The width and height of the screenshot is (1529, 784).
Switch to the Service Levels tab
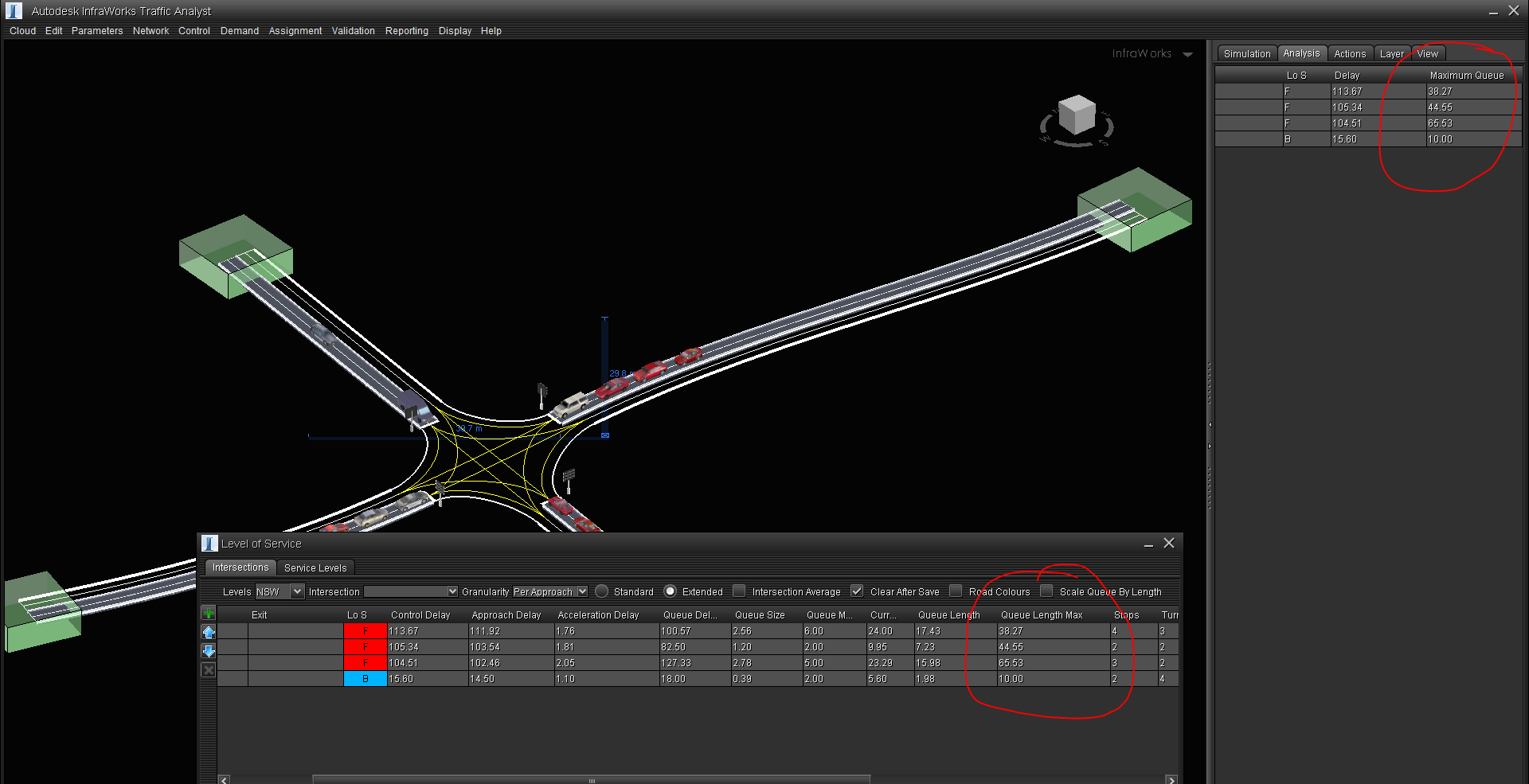click(x=315, y=568)
